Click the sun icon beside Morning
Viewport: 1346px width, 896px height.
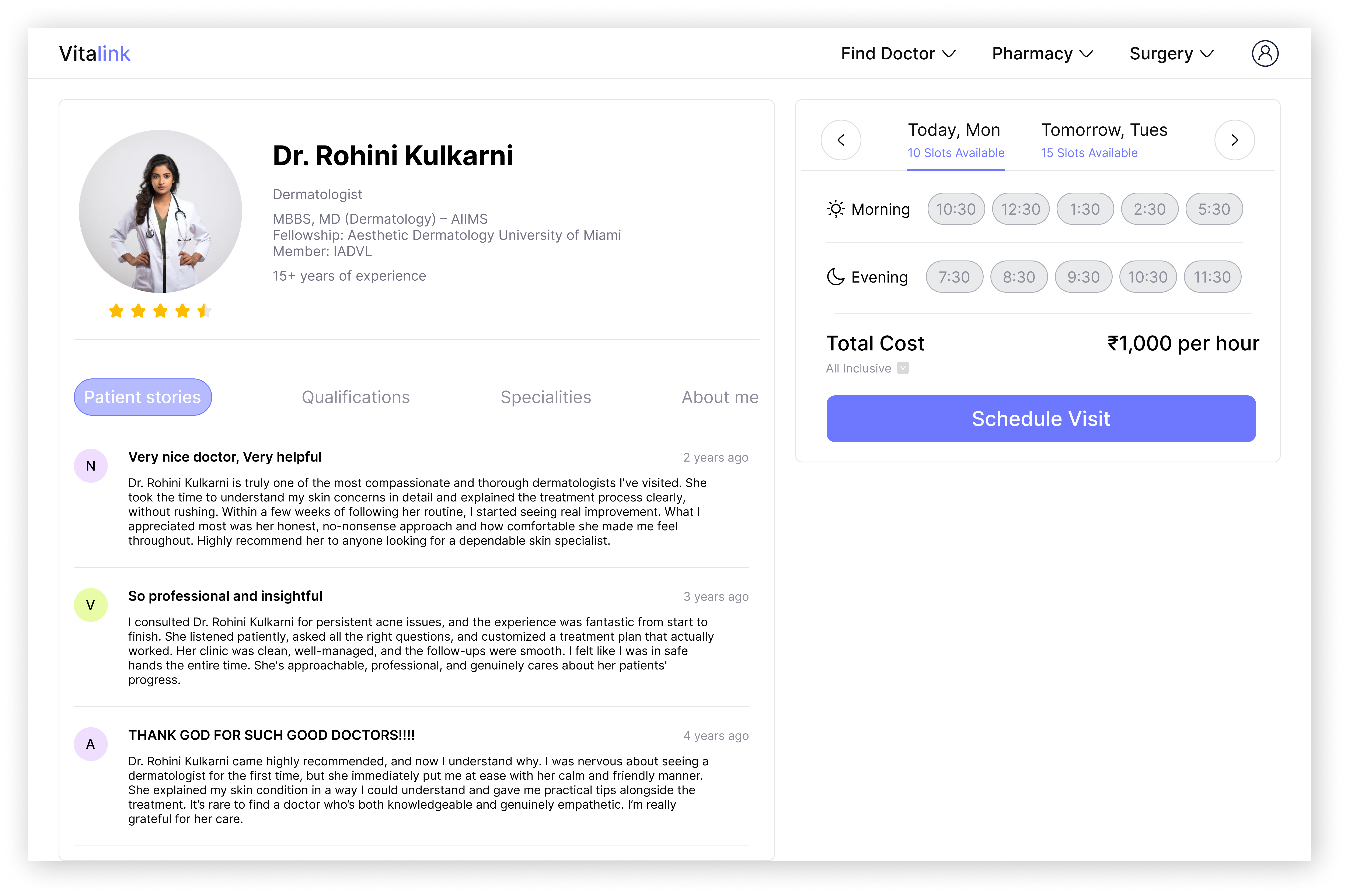pos(836,209)
